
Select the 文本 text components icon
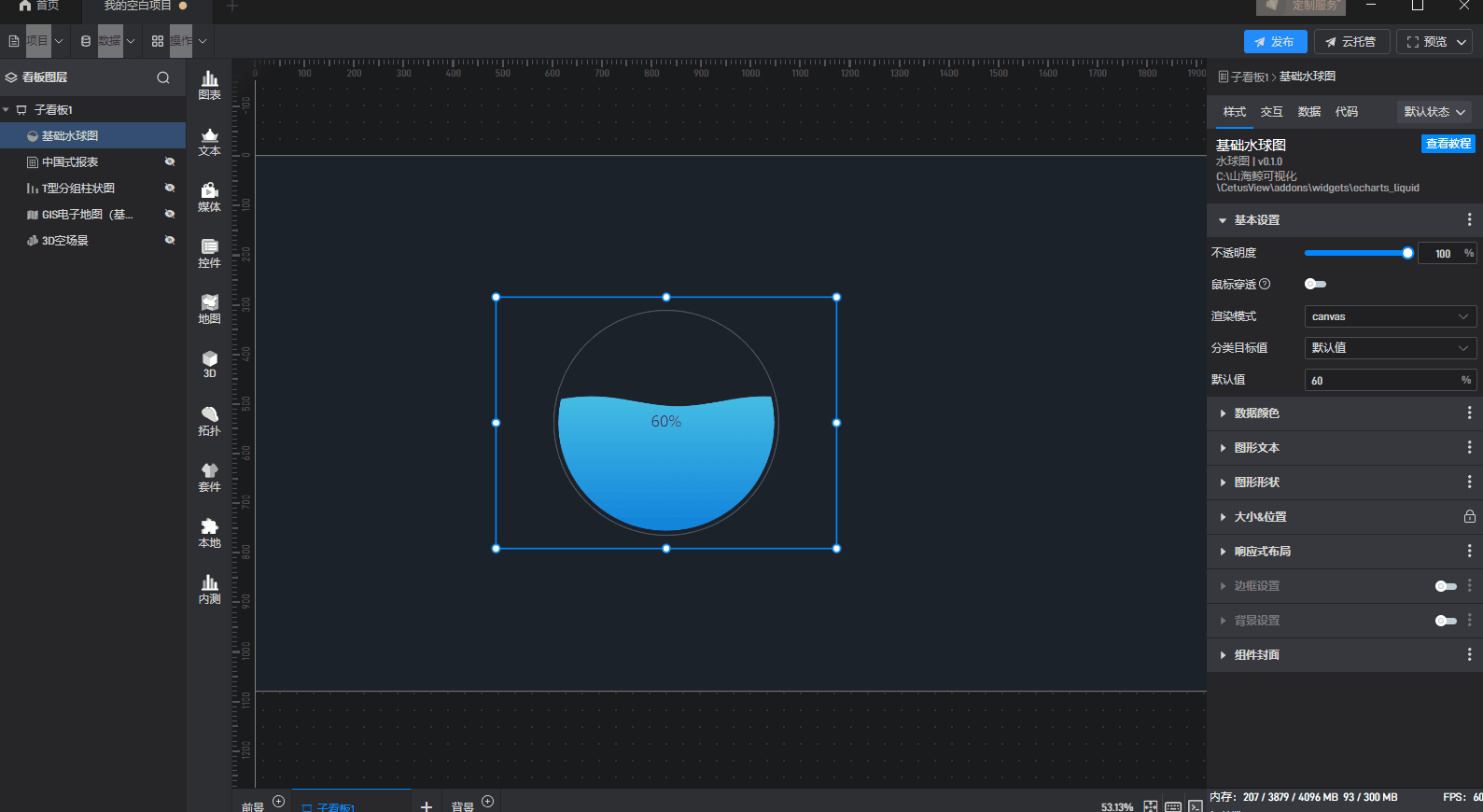click(x=210, y=141)
